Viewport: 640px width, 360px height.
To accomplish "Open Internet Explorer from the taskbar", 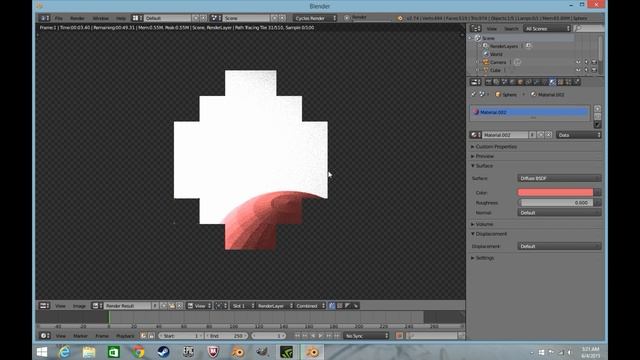I will click(64, 352).
